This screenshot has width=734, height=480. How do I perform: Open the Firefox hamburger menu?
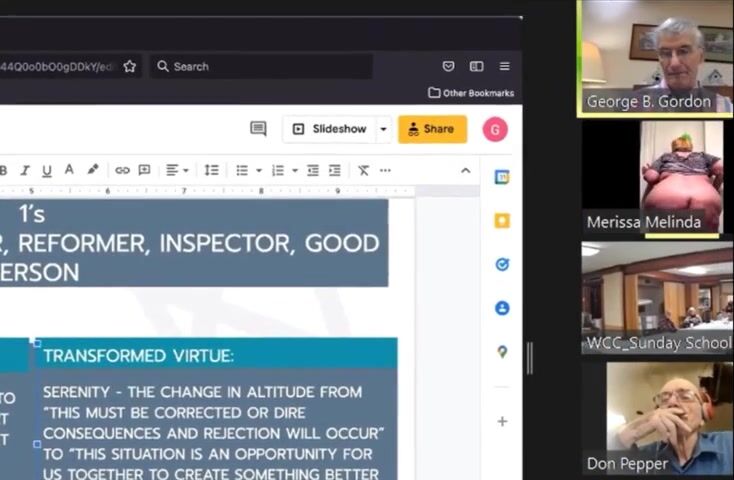[505, 66]
